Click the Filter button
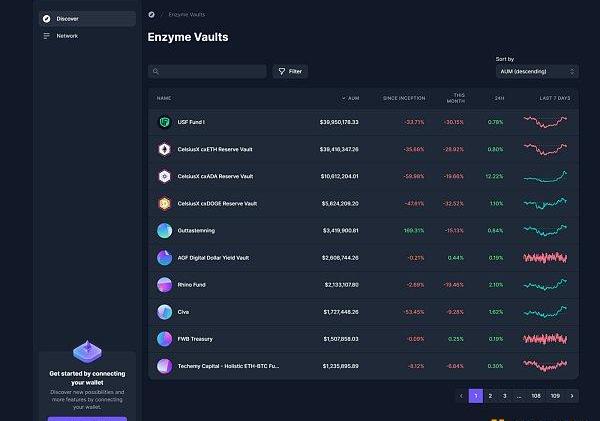600x421 pixels. (x=290, y=72)
